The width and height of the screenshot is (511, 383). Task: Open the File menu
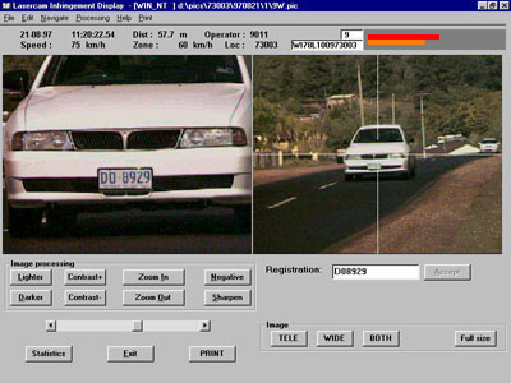point(9,18)
